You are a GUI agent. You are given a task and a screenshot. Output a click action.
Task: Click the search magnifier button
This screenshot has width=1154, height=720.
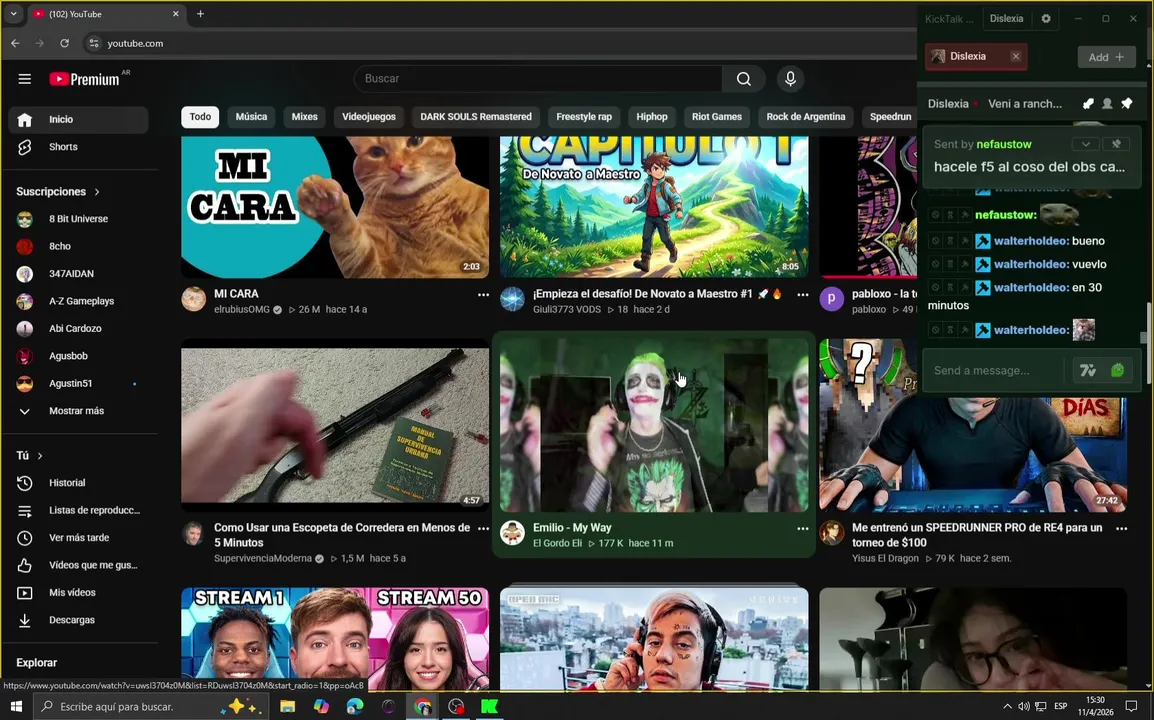coord(743,79)
